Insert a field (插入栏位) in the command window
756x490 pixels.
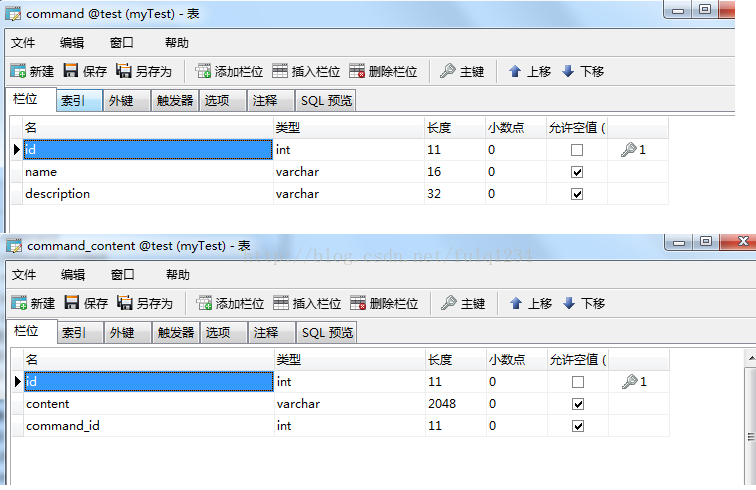pyautogui.click(x=306, y=71)
